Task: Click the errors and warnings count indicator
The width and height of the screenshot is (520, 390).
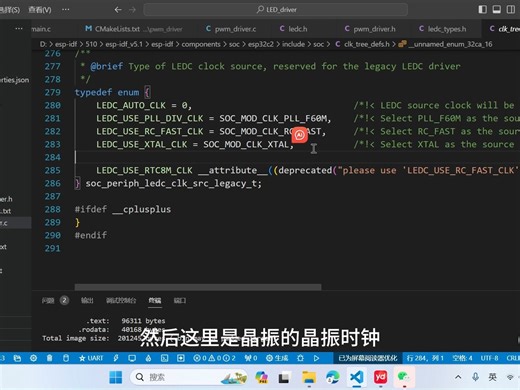Action: (x=214, y=358)
